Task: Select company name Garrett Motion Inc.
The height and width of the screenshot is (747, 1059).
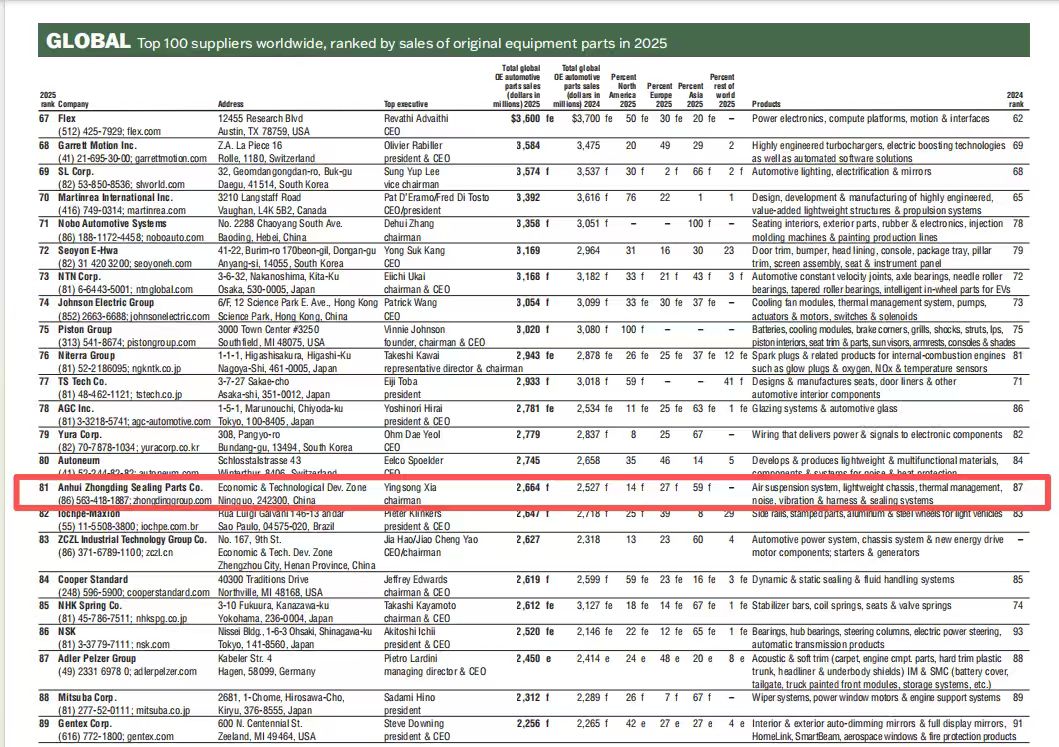Action: point(97,145)
